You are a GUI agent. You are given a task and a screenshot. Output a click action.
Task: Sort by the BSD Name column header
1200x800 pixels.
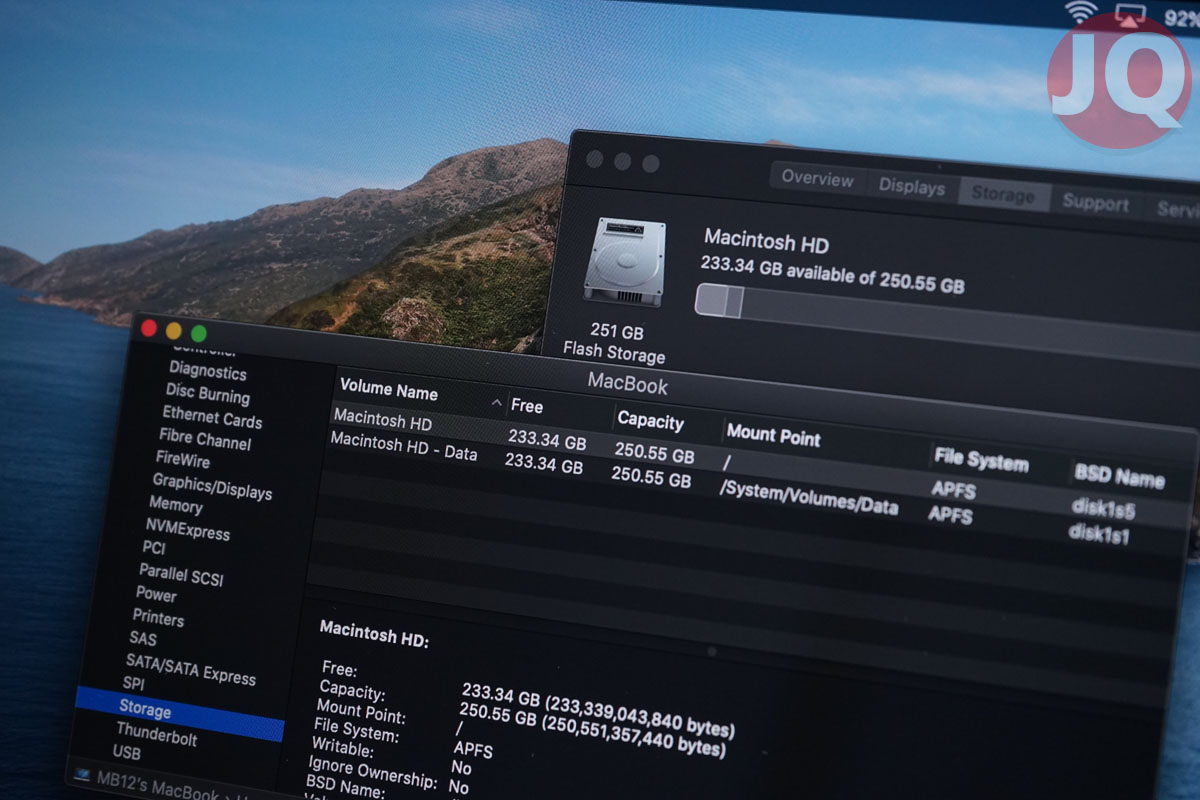[1119, 474]
